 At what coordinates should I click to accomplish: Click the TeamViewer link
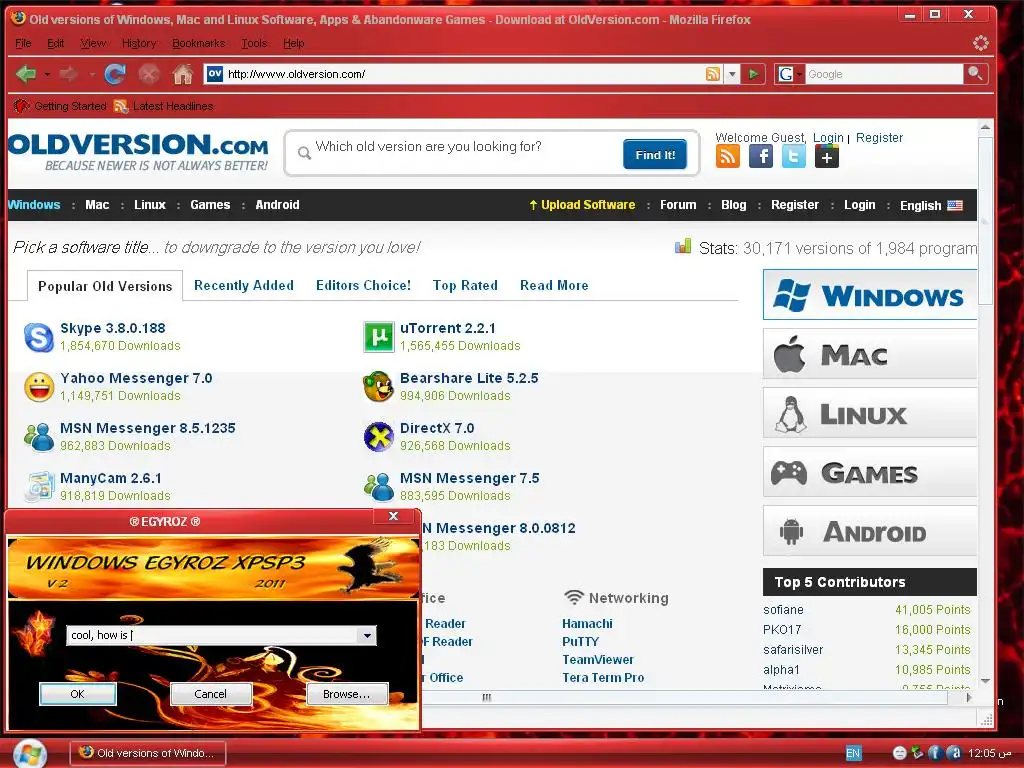pos(598,660)
